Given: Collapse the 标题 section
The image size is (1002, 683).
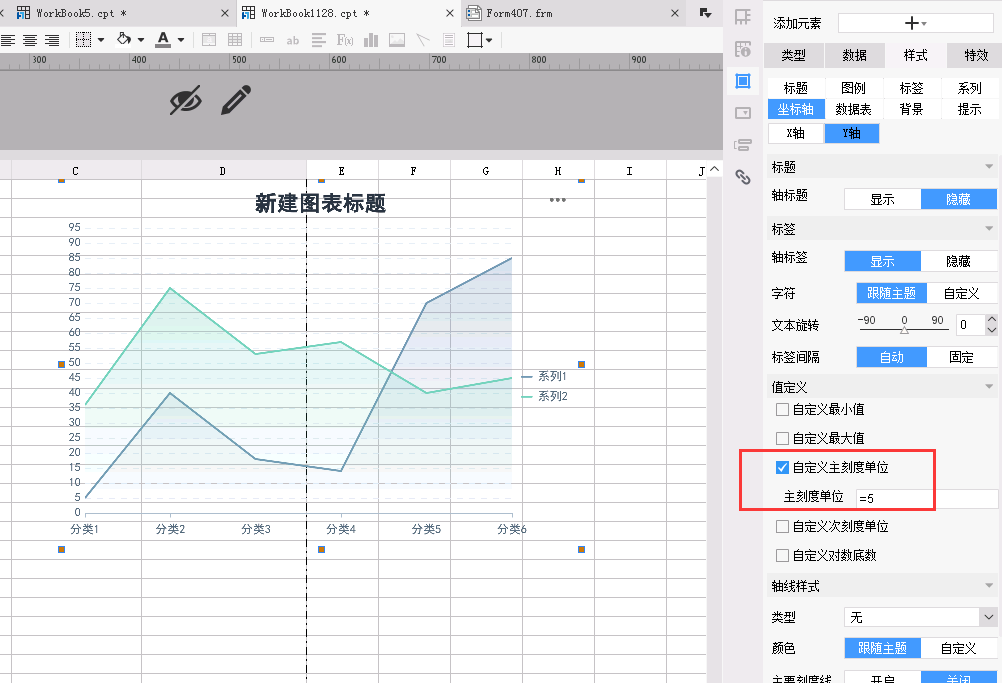Looking at the screenshot, I should 989,167.
